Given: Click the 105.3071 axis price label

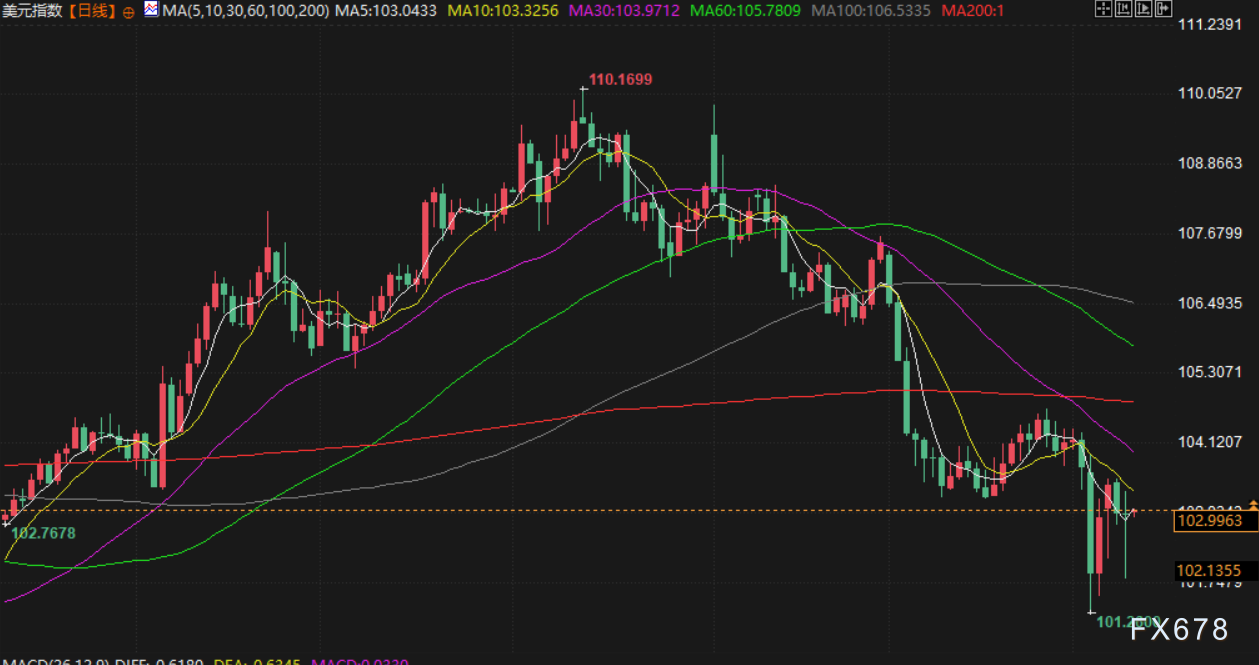Looking at the screenshot, I should (1210, 371).
